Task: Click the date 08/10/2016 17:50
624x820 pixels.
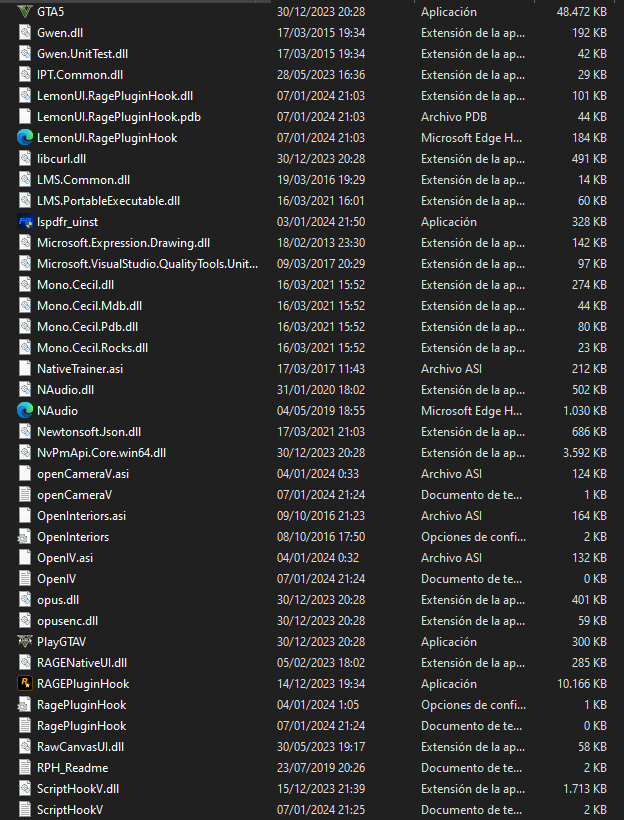Action: pos(321,537)
